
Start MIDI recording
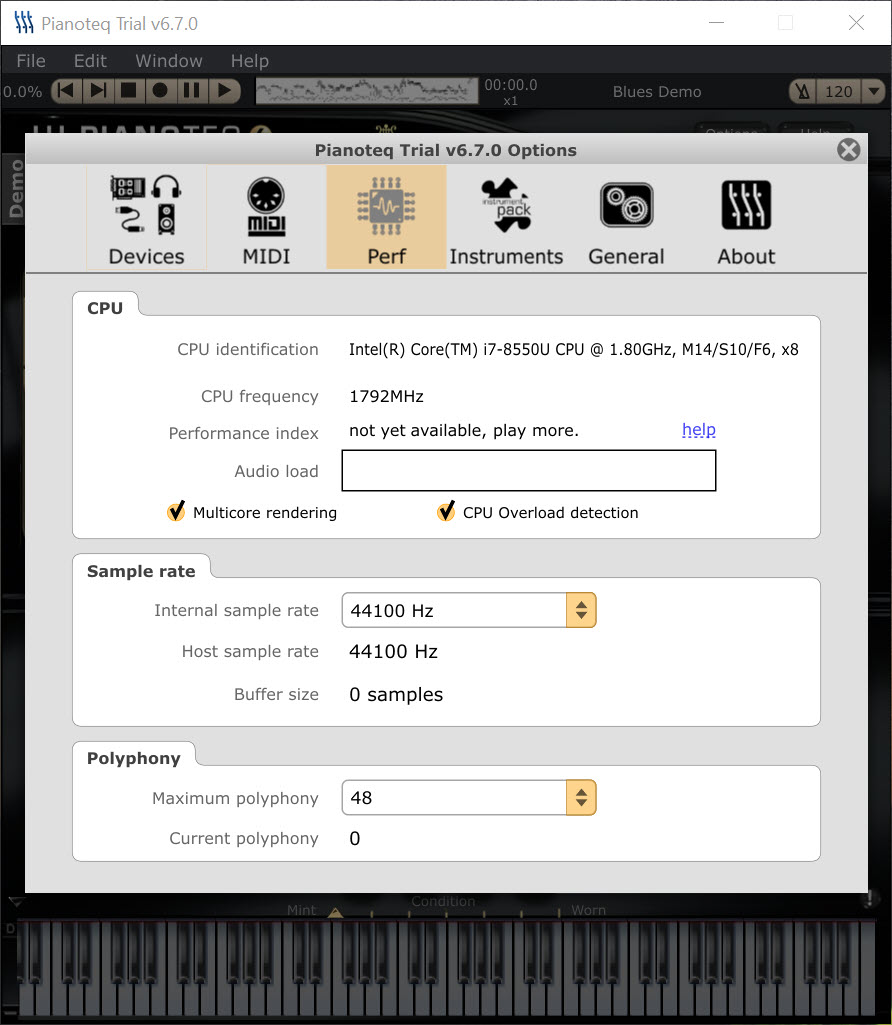click(161, 90)
